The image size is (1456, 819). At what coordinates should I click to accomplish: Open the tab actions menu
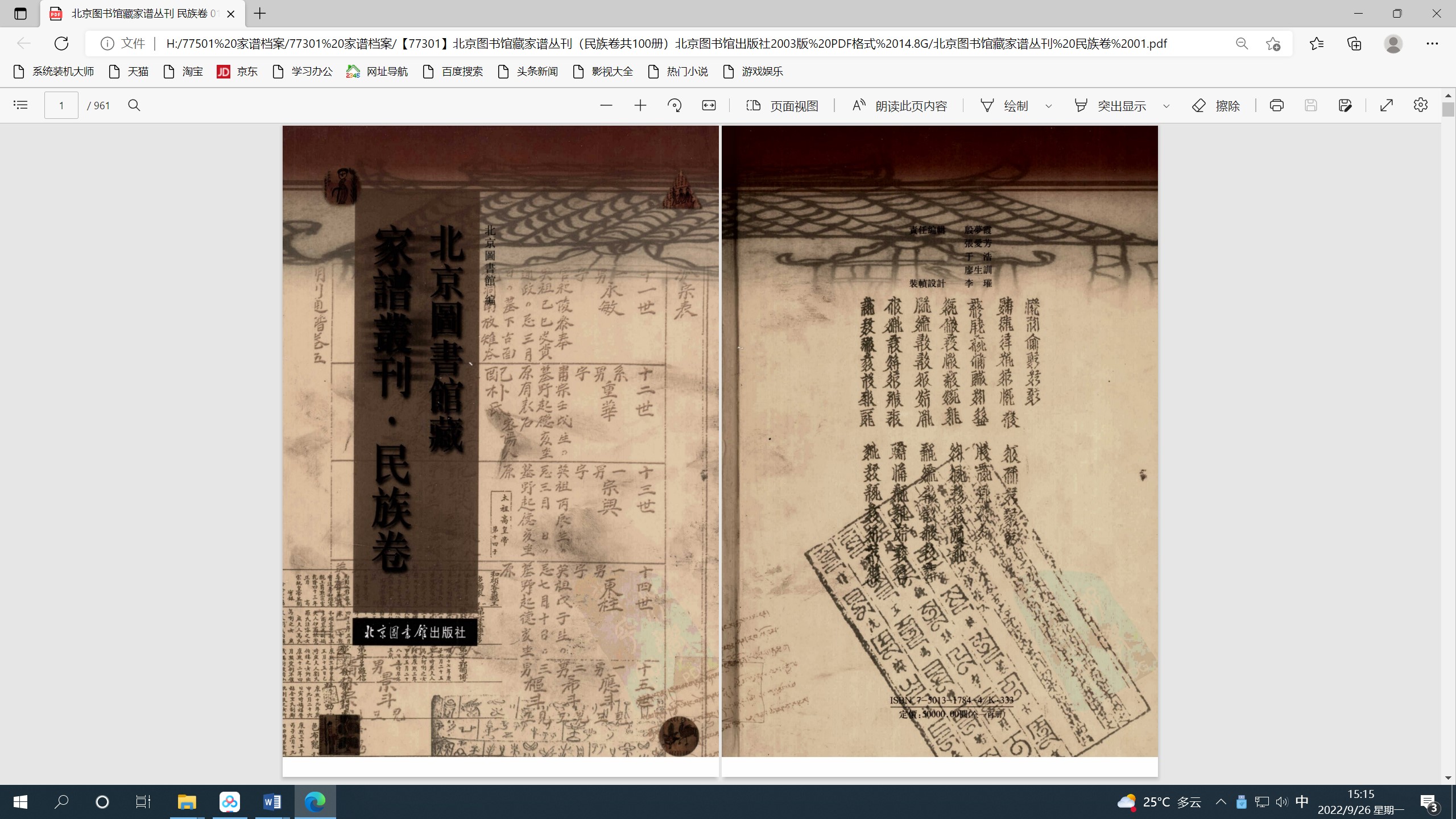[x=20, y=14]
